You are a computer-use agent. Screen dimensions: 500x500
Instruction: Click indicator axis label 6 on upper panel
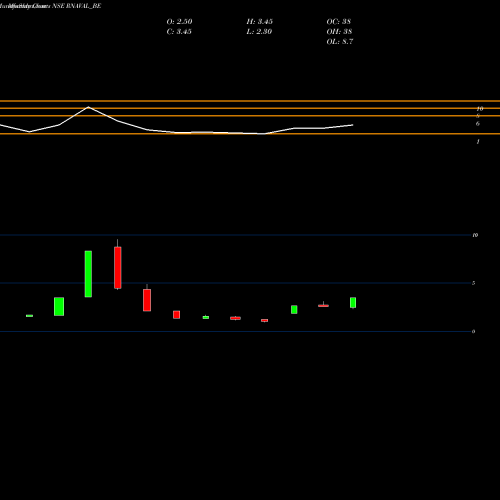tap(478, 124)
